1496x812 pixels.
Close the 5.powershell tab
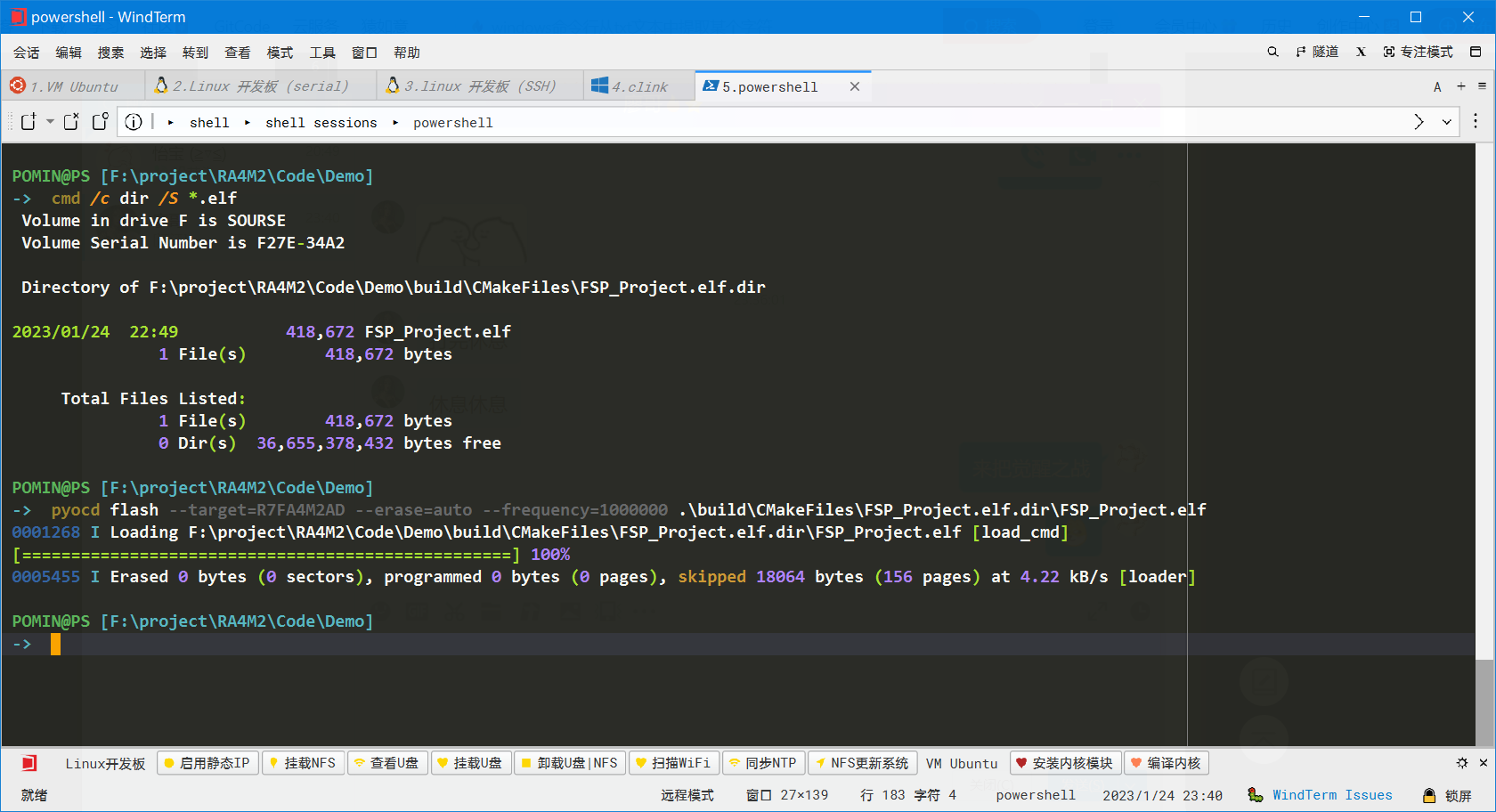[855, 86]
